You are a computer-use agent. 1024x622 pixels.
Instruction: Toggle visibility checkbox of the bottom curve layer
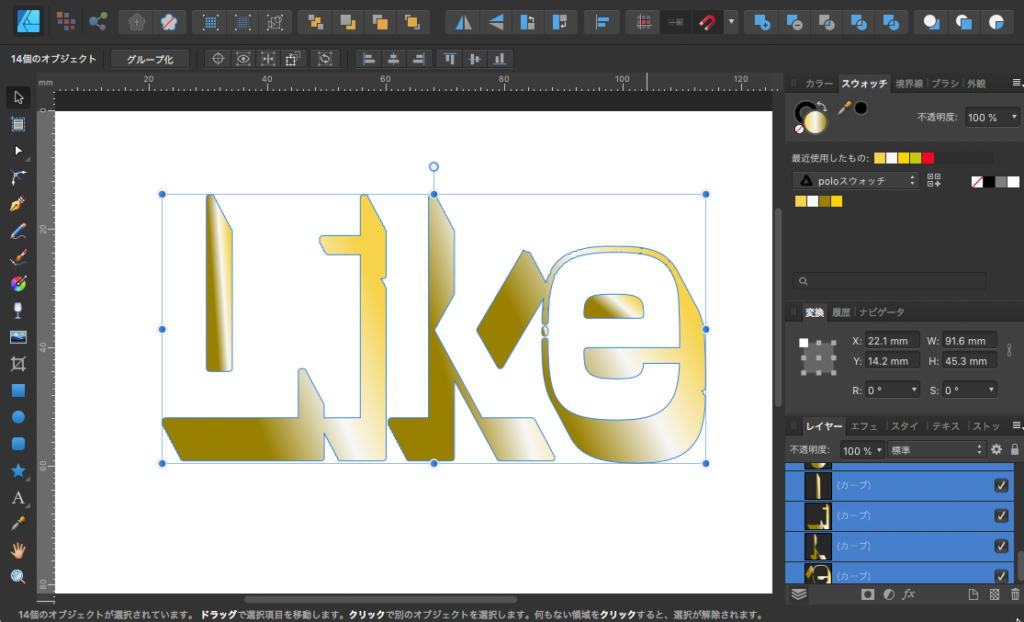[x=1001, y=575]
